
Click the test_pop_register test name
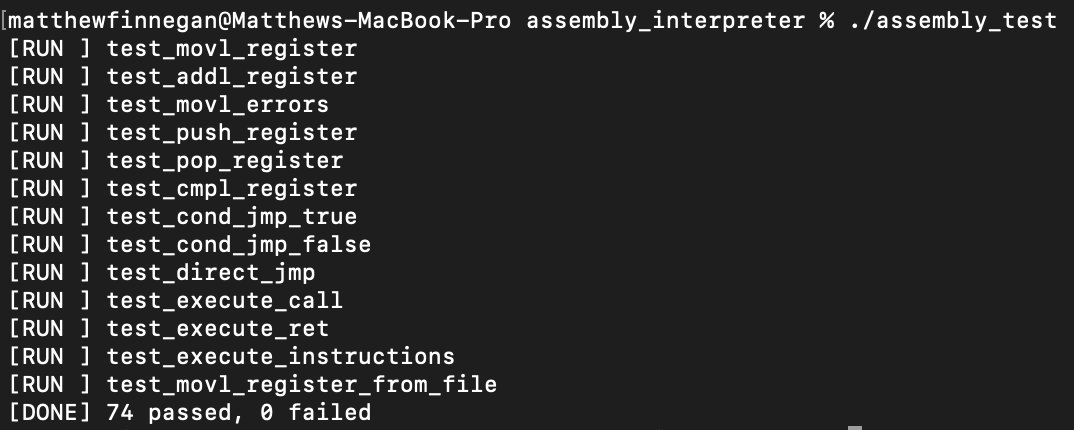click(224, 160)
